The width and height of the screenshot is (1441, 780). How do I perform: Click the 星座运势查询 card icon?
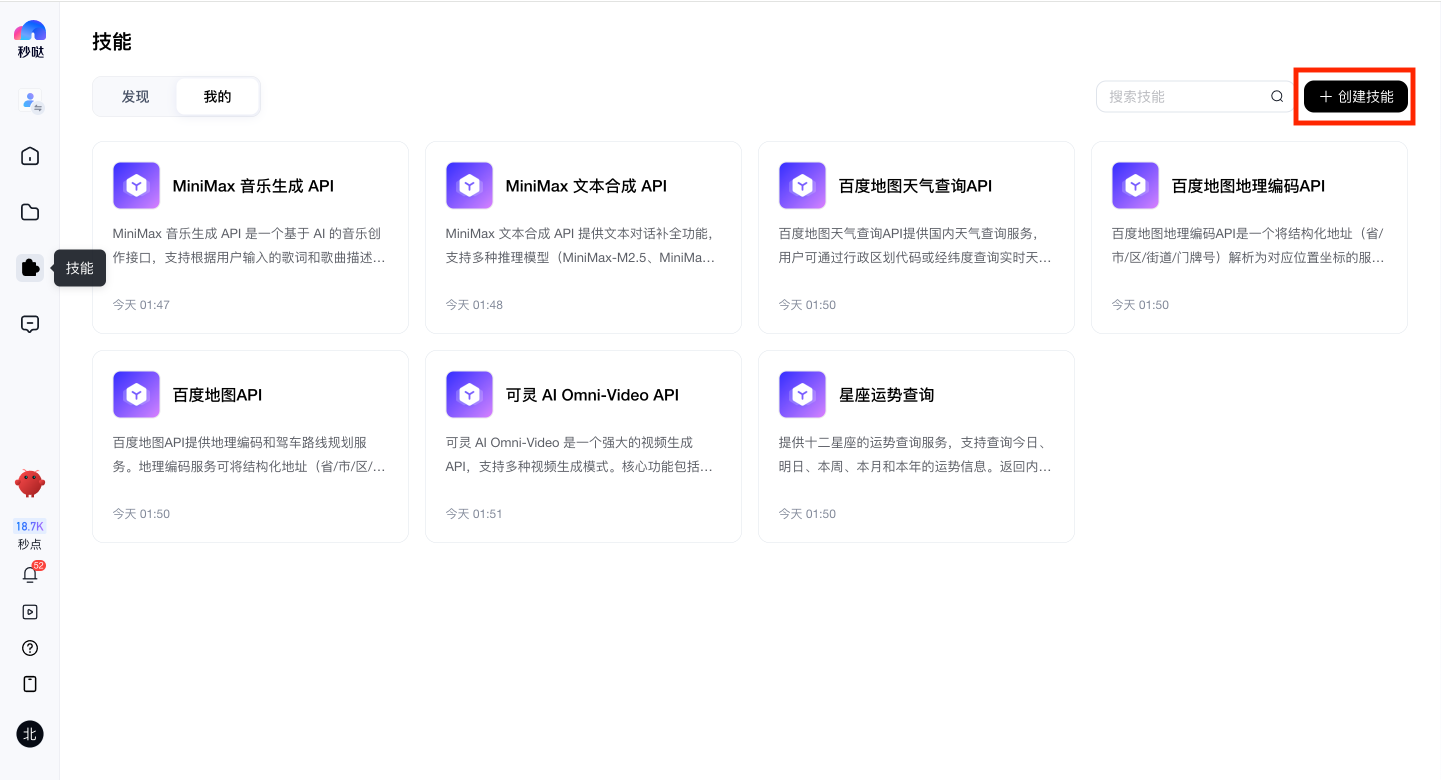pos(802,395)
